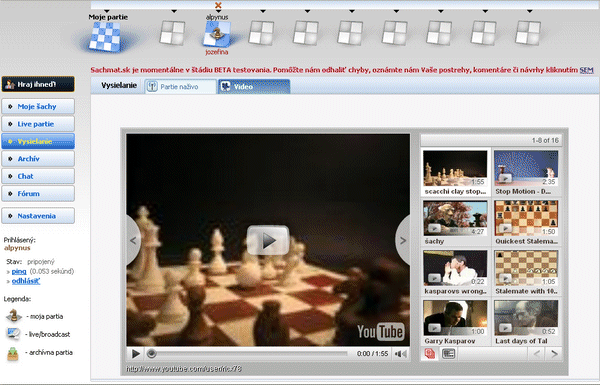600x385 pixels.
Task: Expand the dropdown arrow above Moje partie
Action: point(107,11)
